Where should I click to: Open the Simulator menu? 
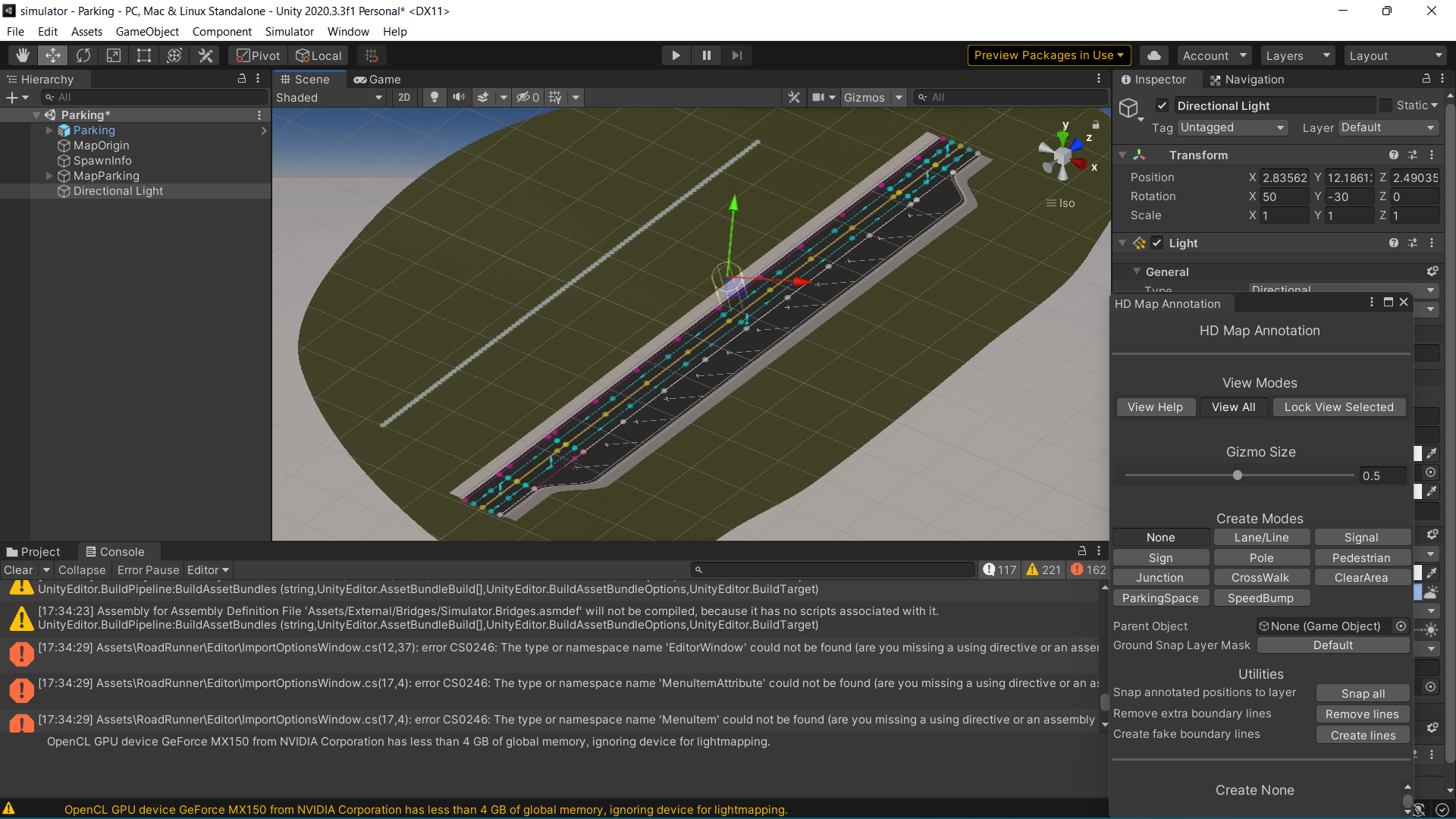(x=289, y=31)
